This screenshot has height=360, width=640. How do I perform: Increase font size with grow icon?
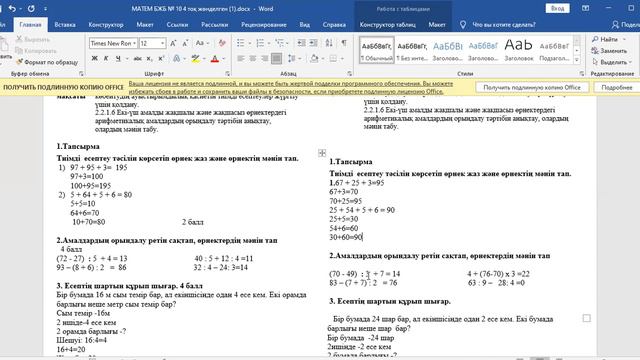tap(173, 43)
